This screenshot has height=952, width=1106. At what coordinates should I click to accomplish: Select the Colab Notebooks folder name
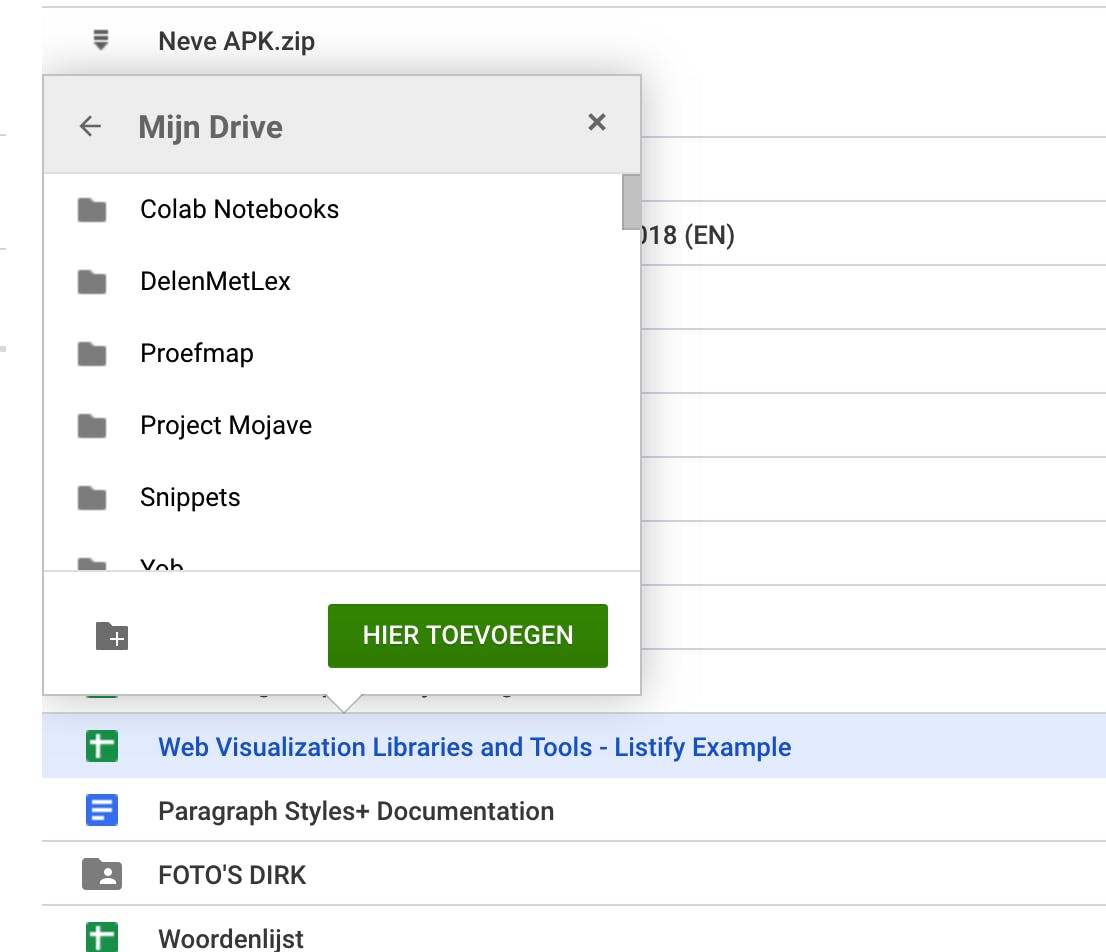coord(239,210)
